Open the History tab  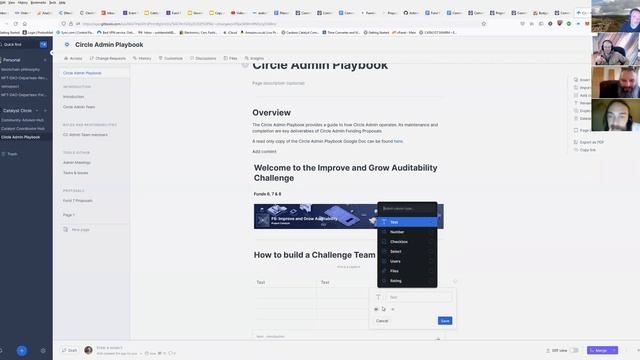pos(142,58)
